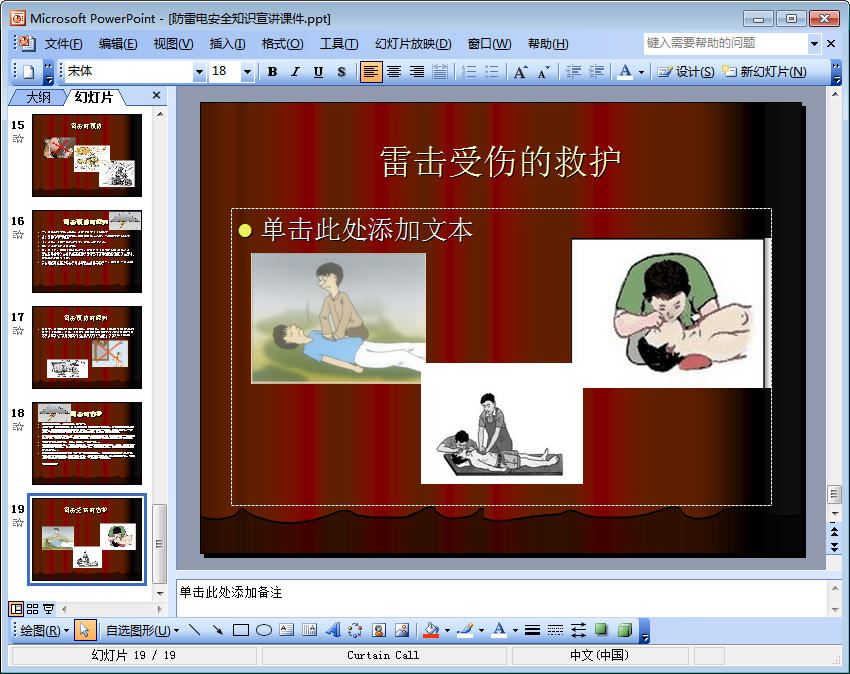Select the Line drawing tool
Screen dimensions: 850x674
195,630
